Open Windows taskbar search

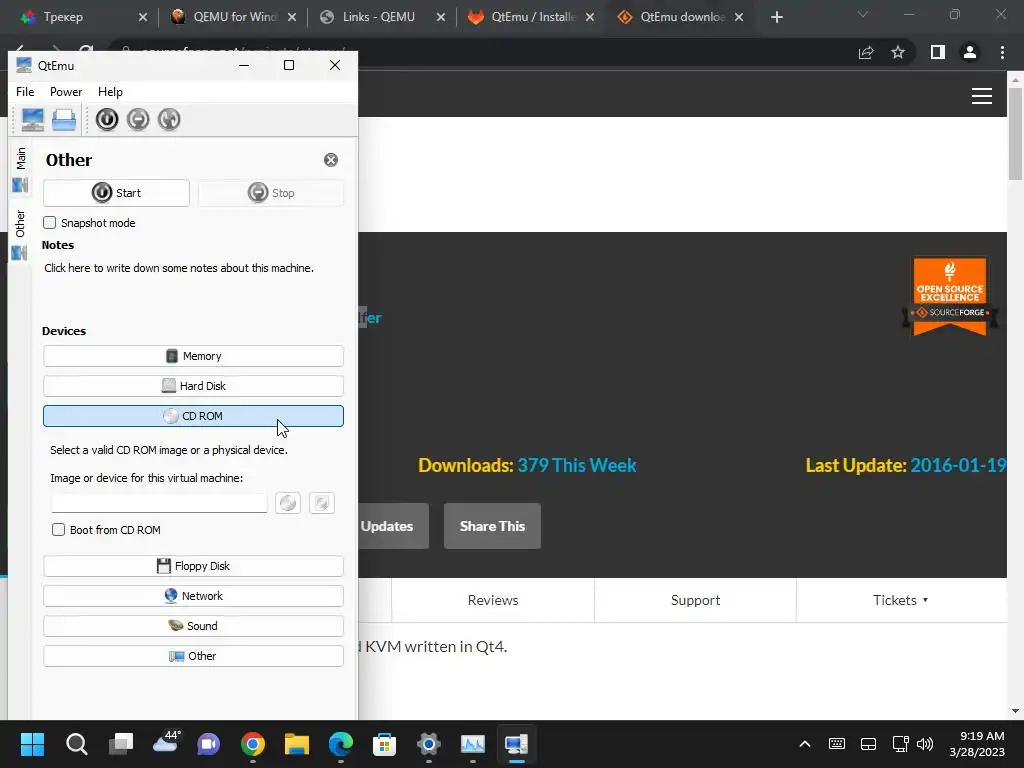(x=76, y=744)
